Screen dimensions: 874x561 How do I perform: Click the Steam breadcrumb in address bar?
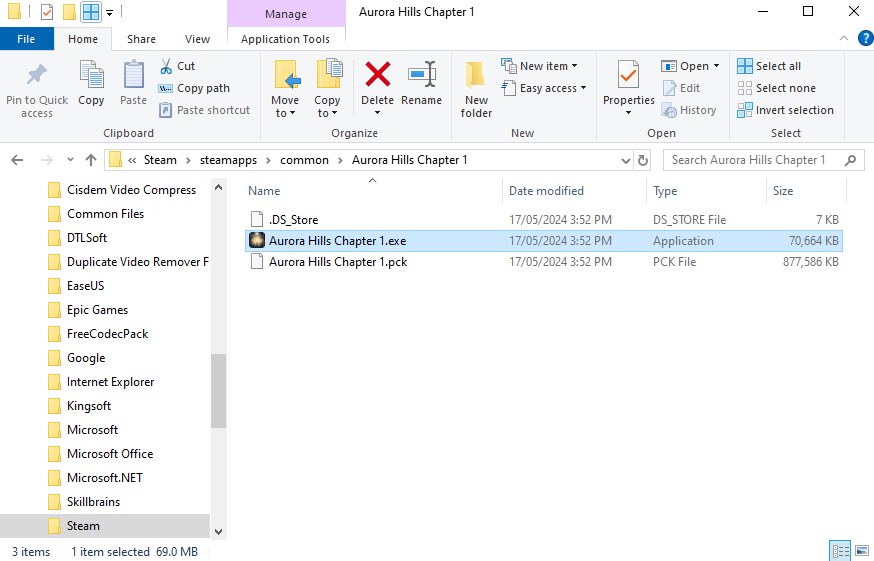pyautogui.click(x=160, y=160)
